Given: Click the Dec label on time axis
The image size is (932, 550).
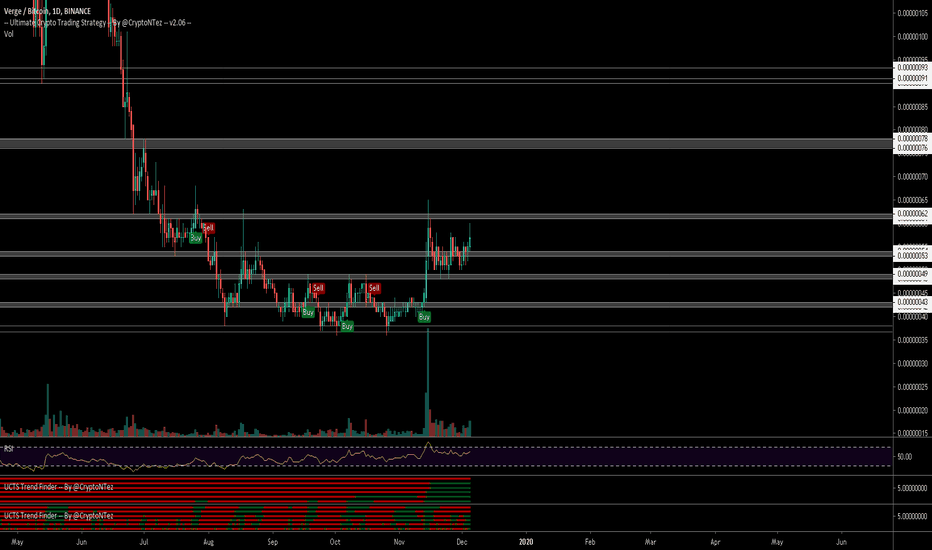Looking at the screenshot, I should coord(462,542).
